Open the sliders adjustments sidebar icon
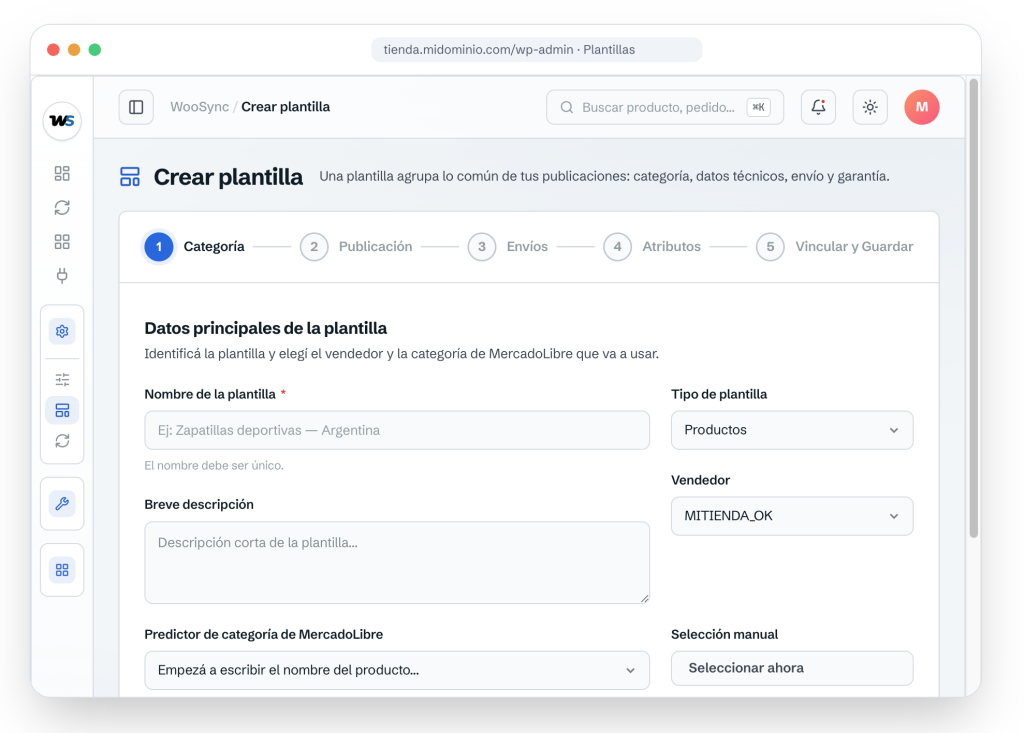Screen dimensions: 1024x733 [x=62, y=380]
